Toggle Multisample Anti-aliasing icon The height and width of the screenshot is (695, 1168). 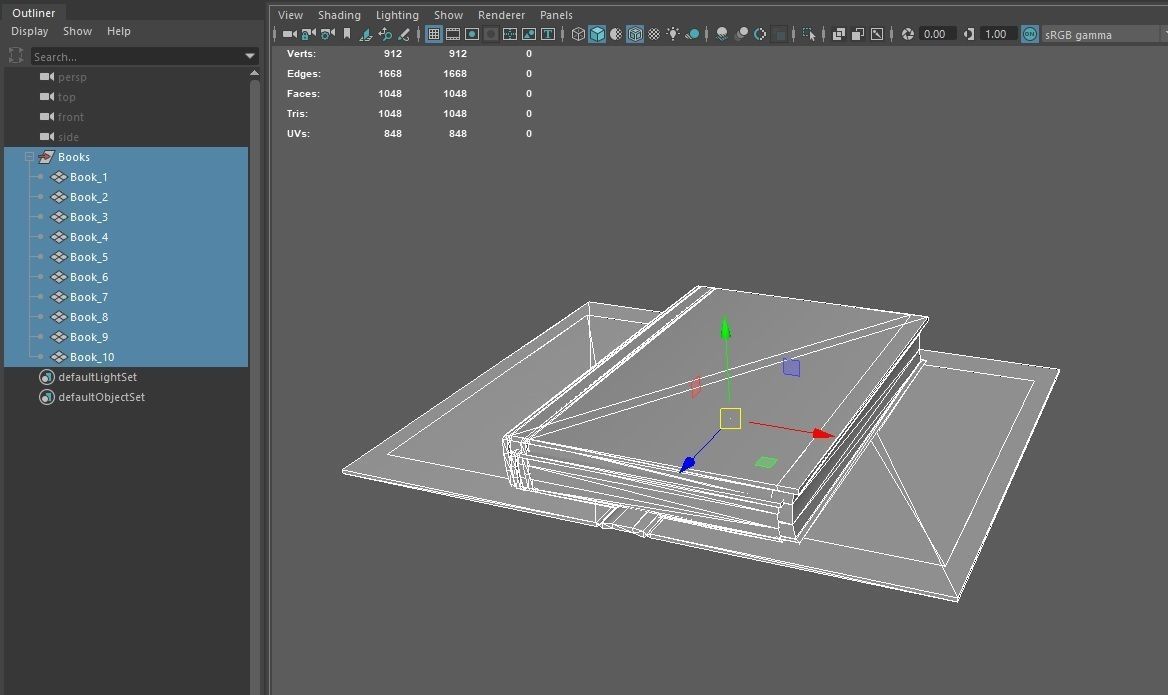point(760,34)
